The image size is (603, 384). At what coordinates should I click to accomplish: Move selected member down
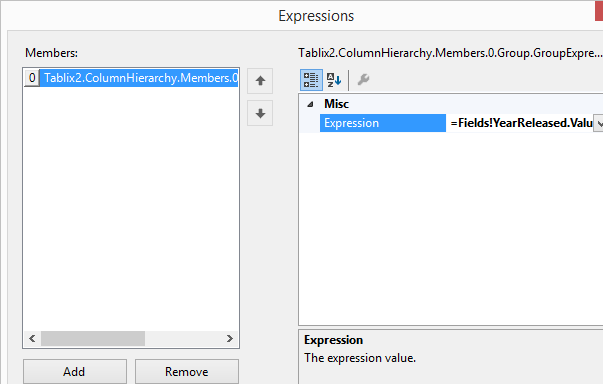pyautogui.click(x=260, y=113)
